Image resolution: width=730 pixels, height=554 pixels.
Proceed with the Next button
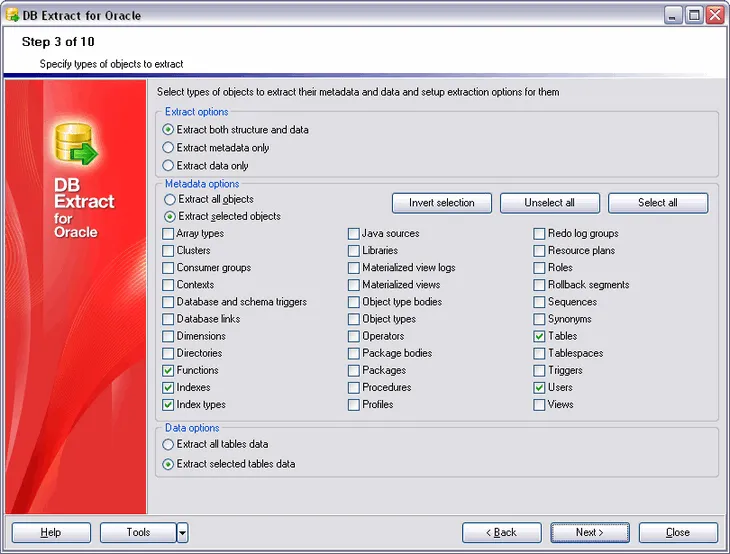(x=590, y=532)
